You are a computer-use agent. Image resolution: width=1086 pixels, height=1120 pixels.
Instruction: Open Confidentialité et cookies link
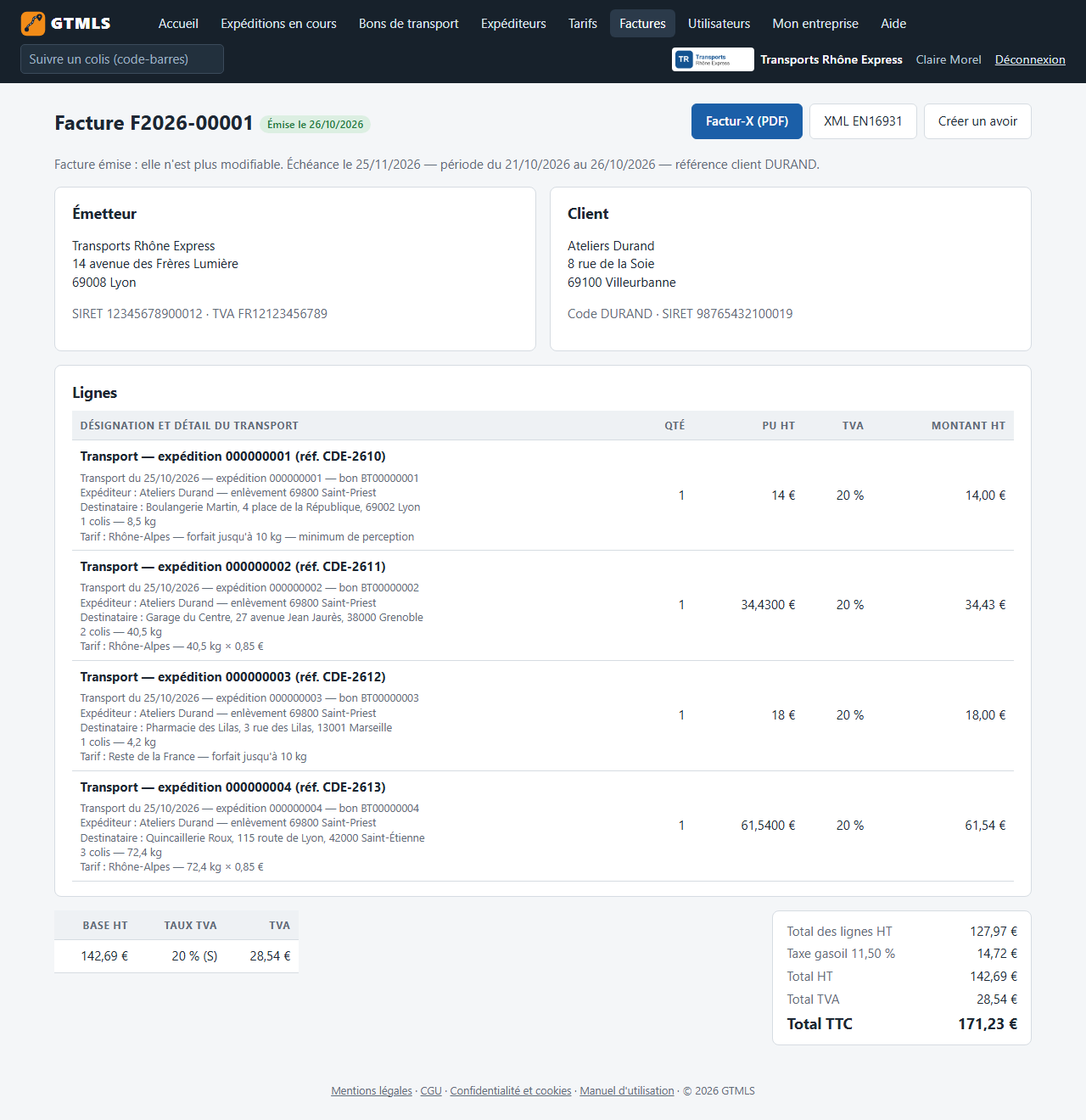pos(511,1091)
